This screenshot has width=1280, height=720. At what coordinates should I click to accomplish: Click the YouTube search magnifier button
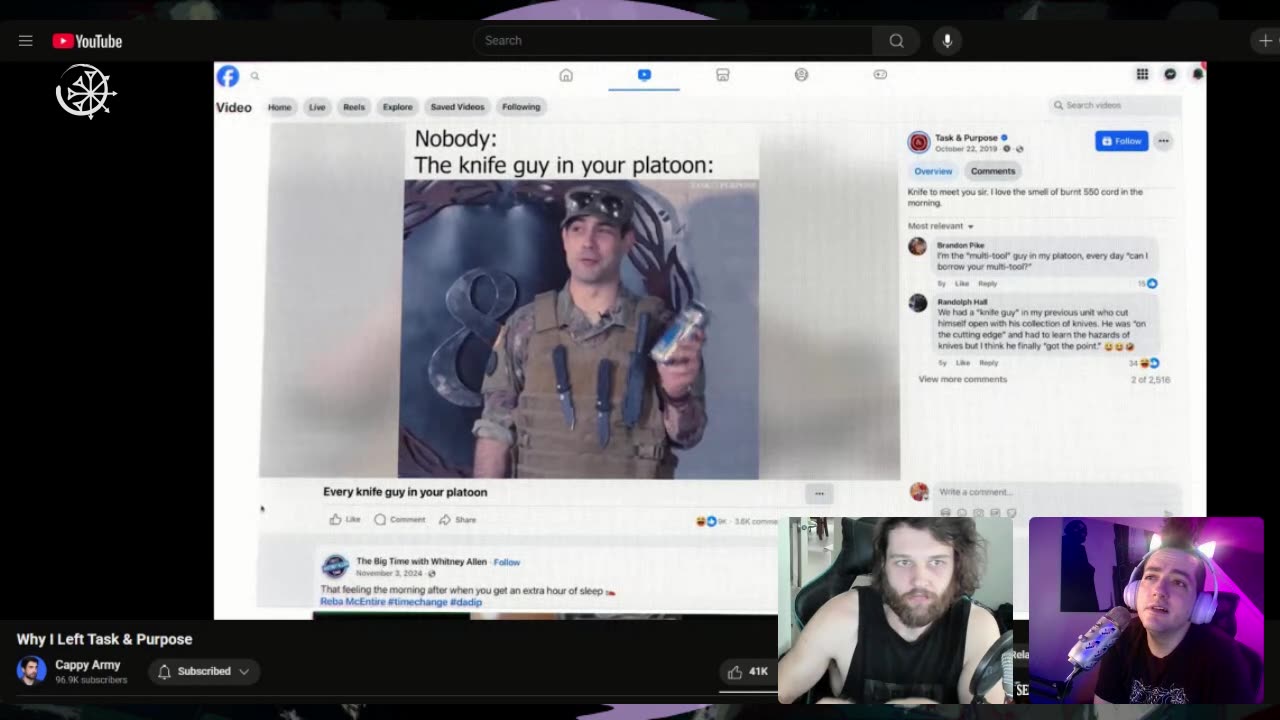click(897, 41)
